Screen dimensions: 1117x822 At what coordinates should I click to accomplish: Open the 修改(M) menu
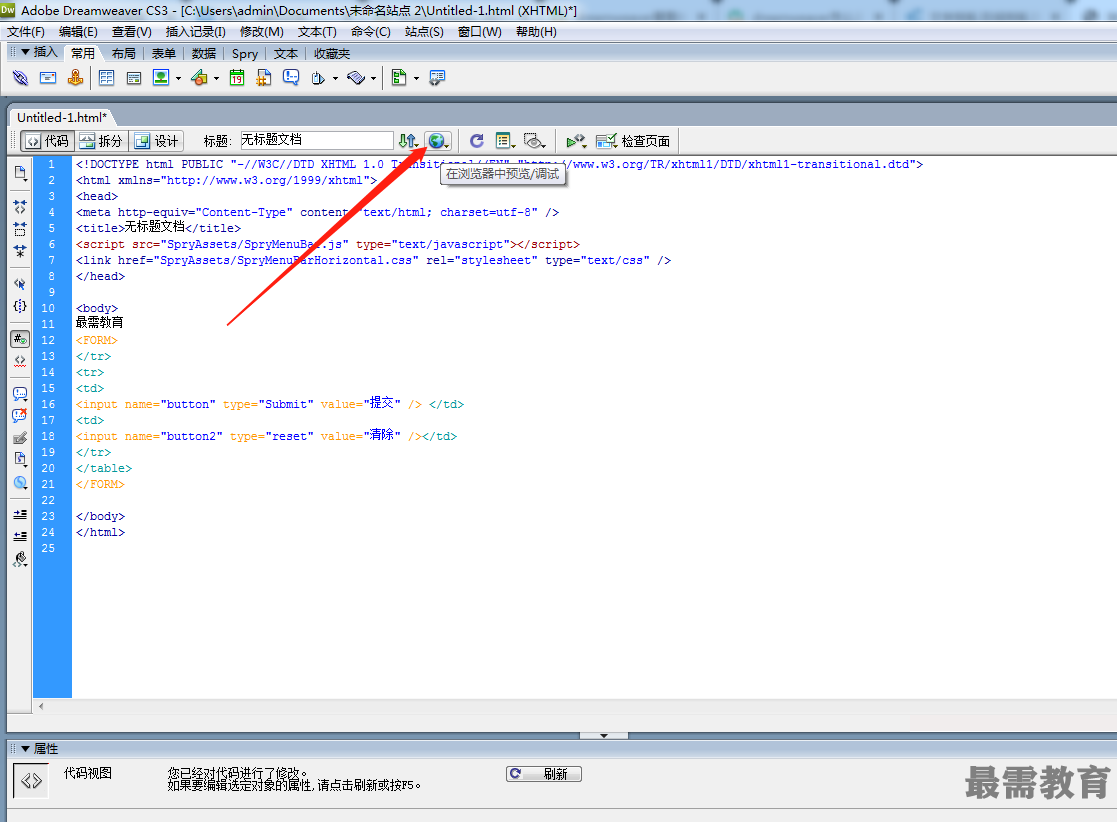click(261, 31)
